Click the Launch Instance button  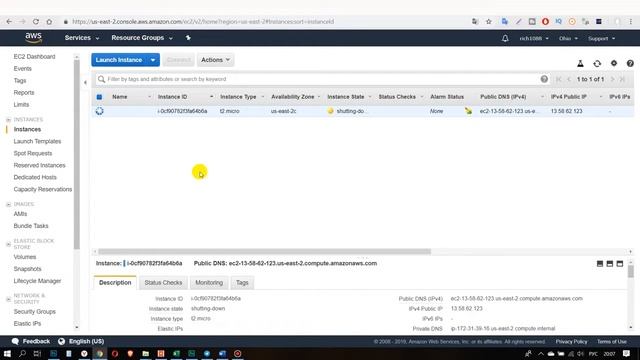(119, 60)
